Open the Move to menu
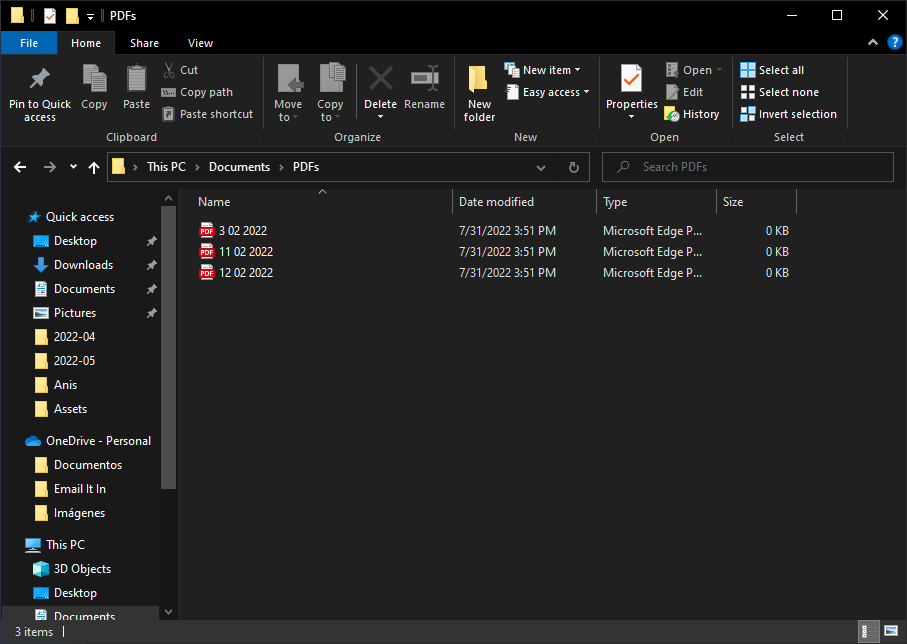 click(288, 93)
